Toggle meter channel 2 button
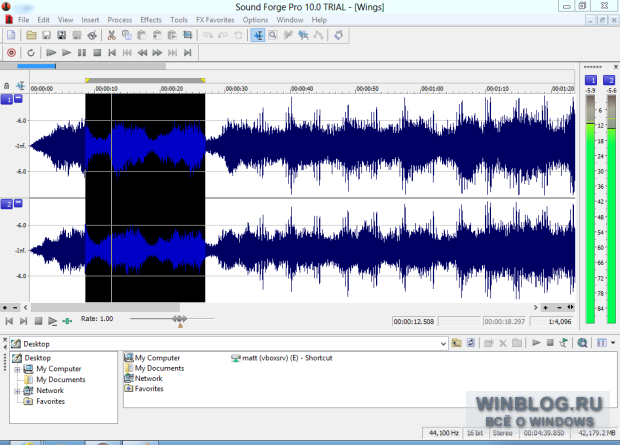620x445 pixels. coord(609,80)
